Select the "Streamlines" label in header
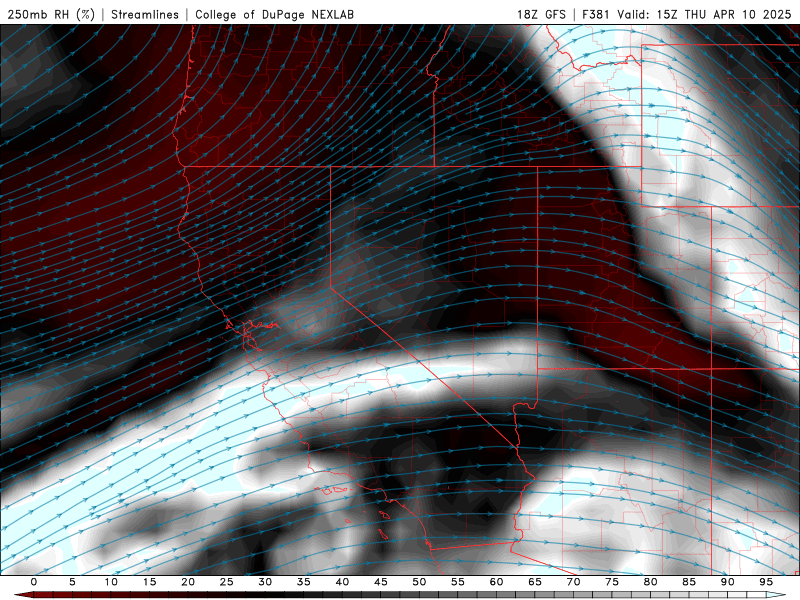 point(145,14)
